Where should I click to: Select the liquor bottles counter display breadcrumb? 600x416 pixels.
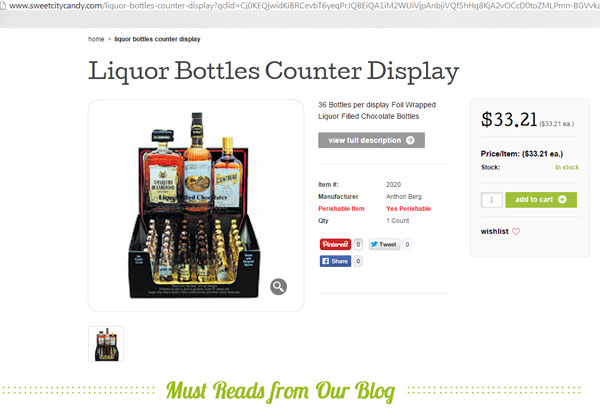pyautogui.click(x=157, y=39)
